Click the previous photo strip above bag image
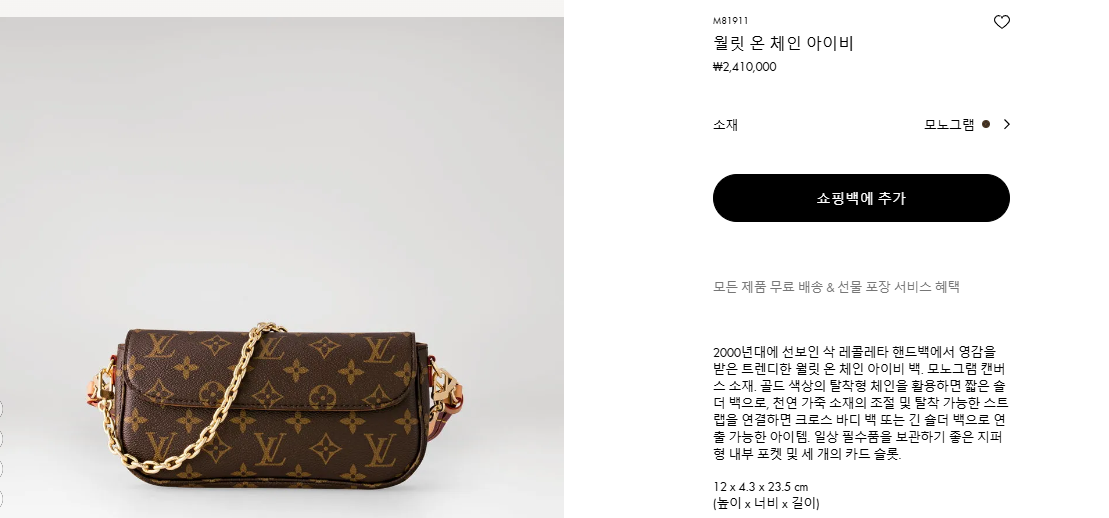Image resolution: width=1109 pixels, height=518 pixels. pyautogui.click(x=281, y=8)
